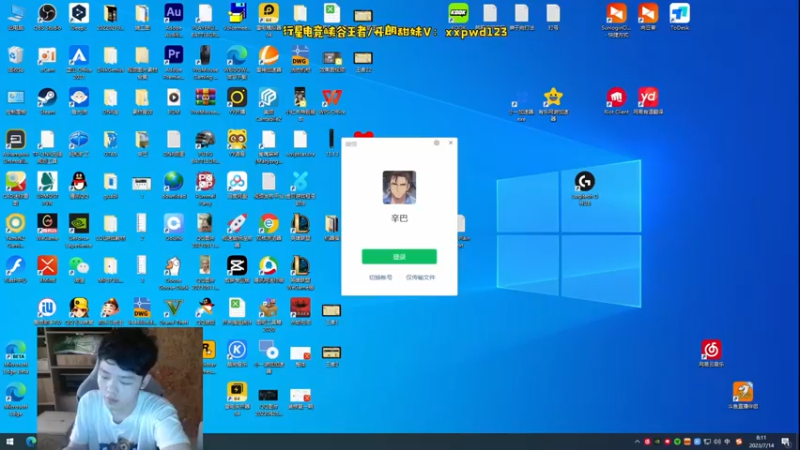Screen dimensions: 800x450
Task: Launch the Youdao translator yd icon
Action: [x=648, y=97]
